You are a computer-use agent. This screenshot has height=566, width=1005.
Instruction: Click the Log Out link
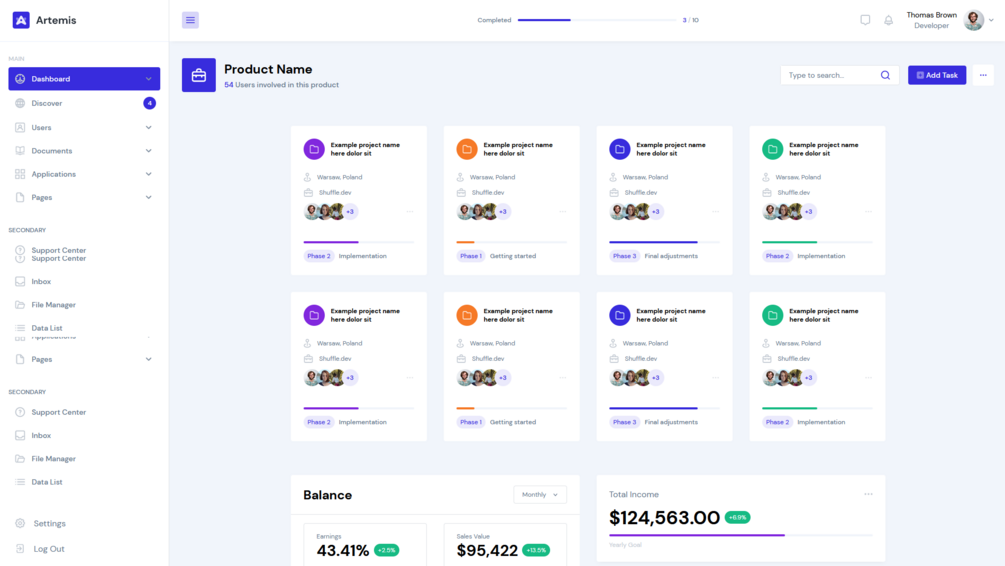click(x=49, y=549)
